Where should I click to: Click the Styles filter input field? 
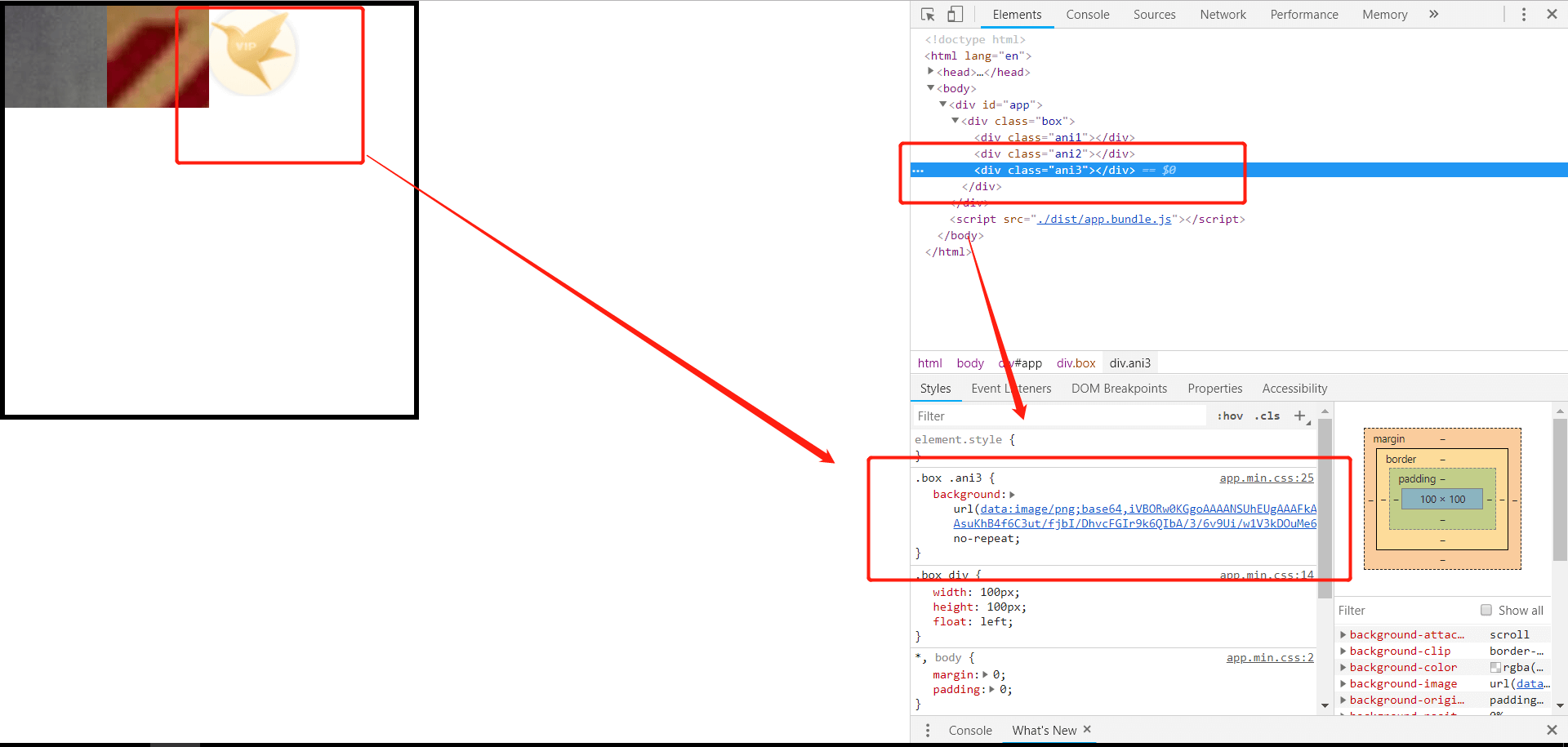point(1059,416)
